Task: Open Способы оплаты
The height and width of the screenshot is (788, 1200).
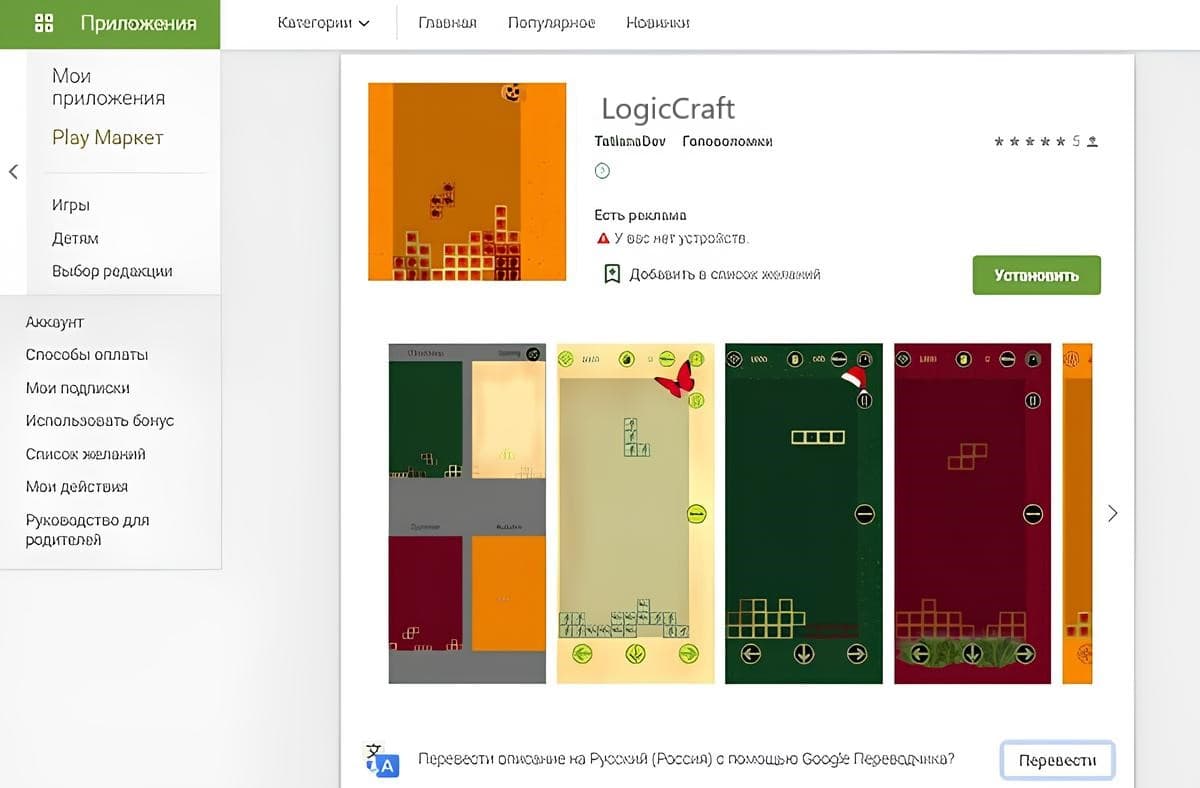Action: (x=87, y=355)
